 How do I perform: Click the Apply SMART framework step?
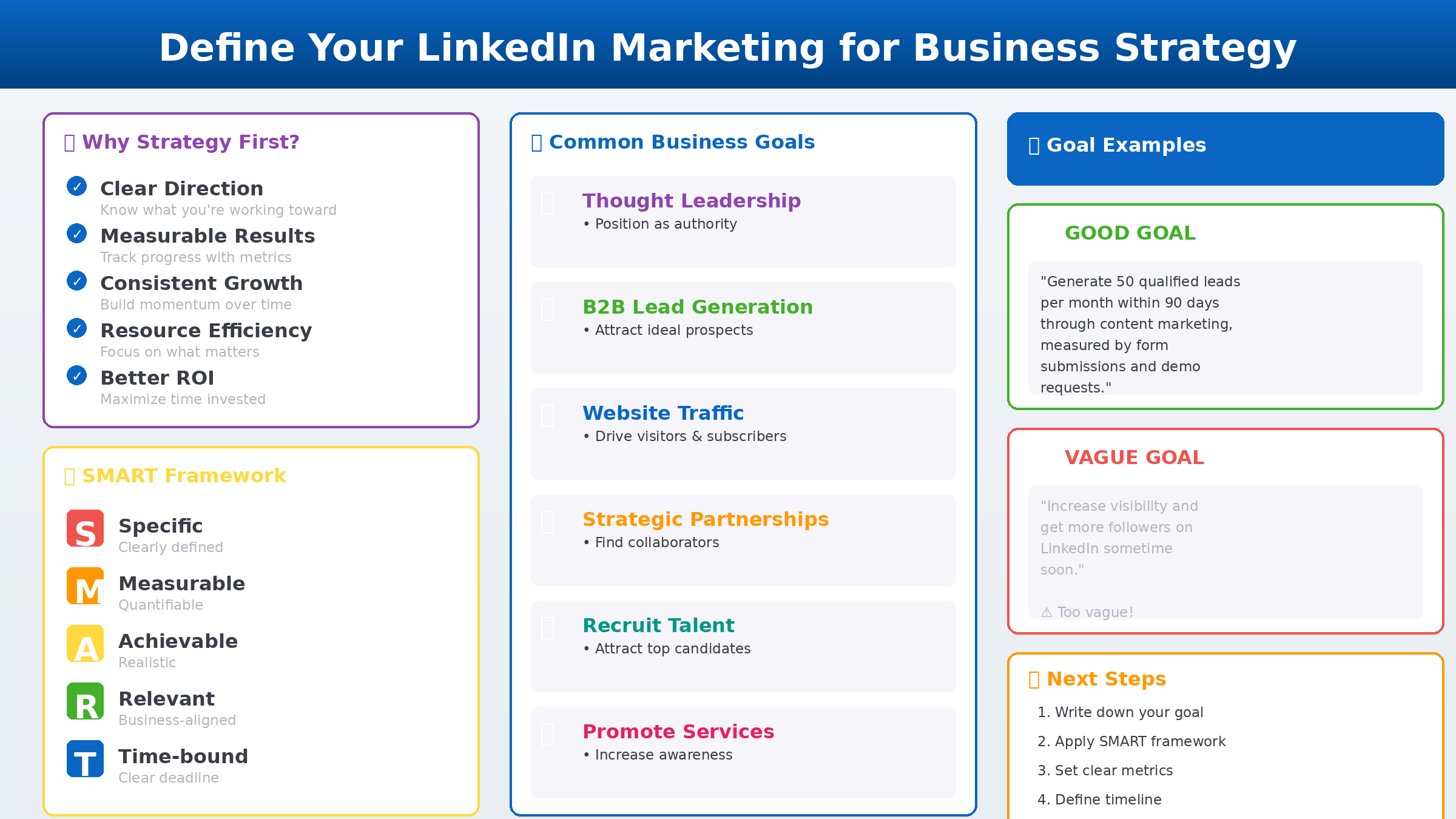tap(1131, 741)
